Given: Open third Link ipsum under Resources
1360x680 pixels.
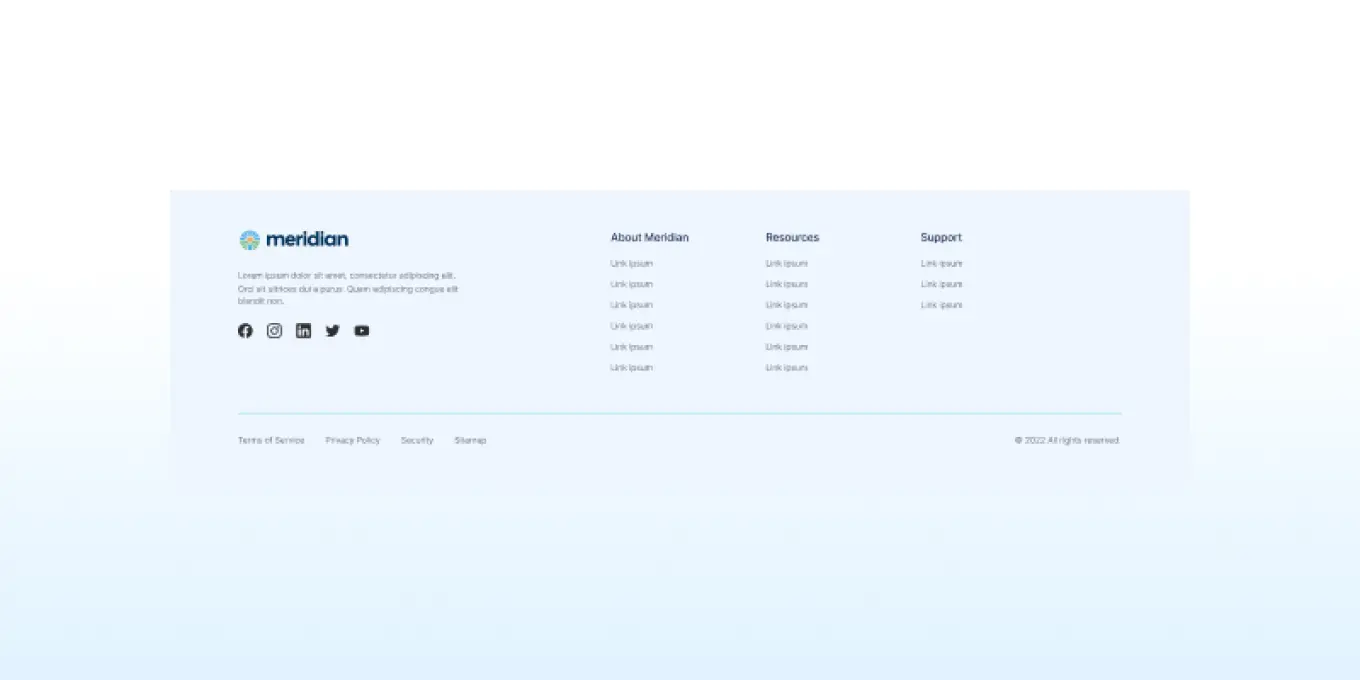Looking at the screenshot, I should click(787, 306).
